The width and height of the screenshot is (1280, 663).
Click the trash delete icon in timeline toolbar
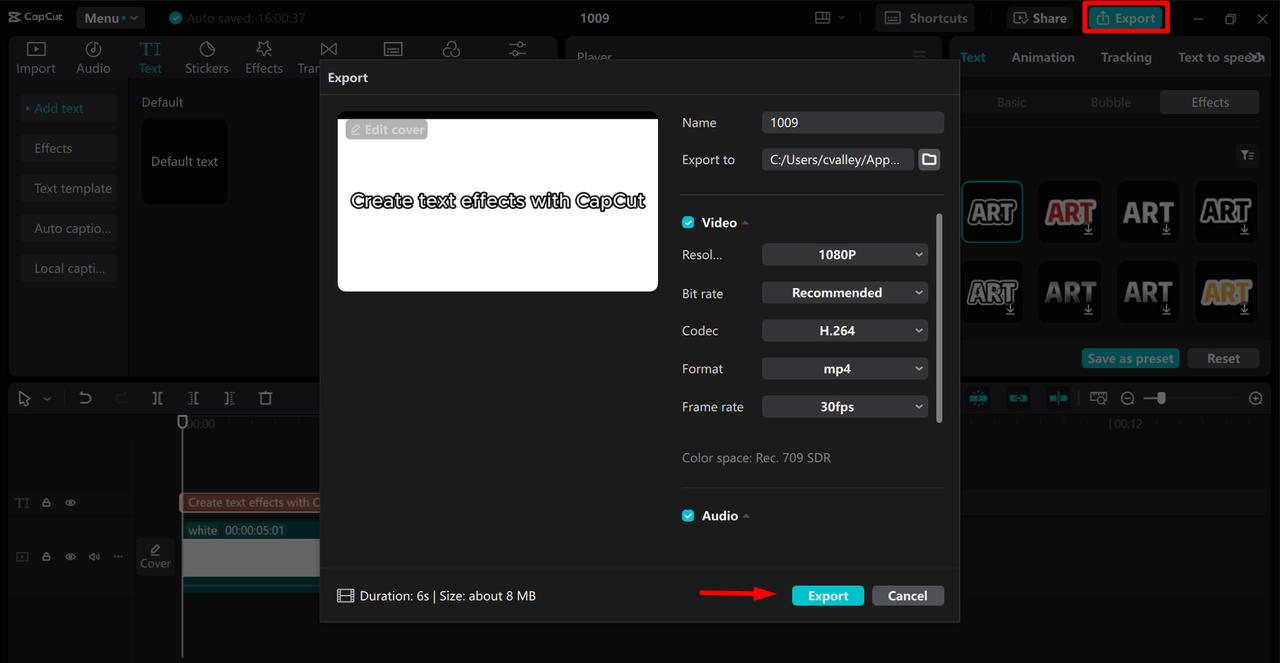coord(265,398)
